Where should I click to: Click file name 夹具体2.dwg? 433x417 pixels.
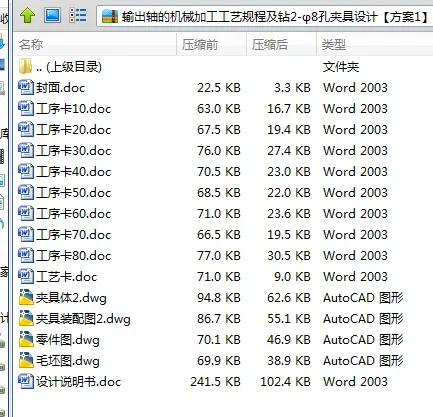[x=71, y=298]
